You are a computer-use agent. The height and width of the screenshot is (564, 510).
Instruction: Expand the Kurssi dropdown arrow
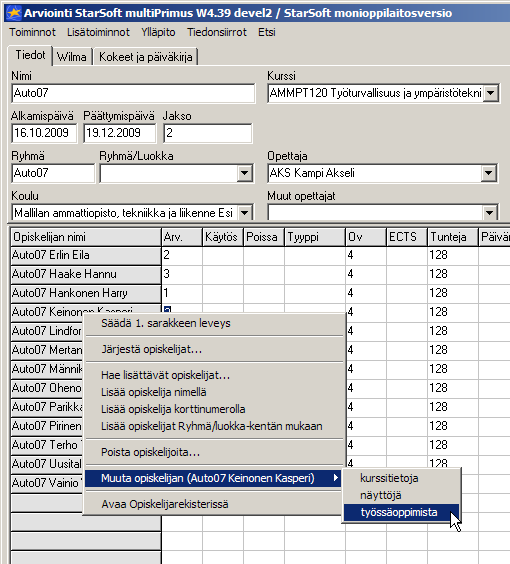pos(491,94)
